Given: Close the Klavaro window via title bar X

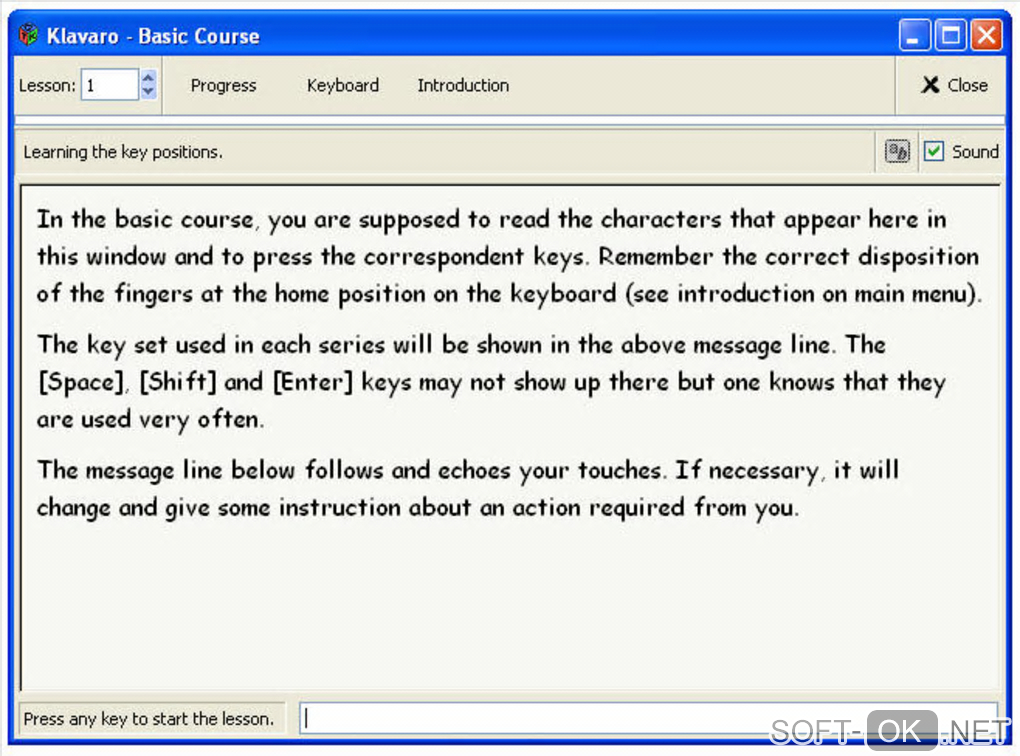Looking at the screenshot, I should pyautogui.click(x=987, y=35).
